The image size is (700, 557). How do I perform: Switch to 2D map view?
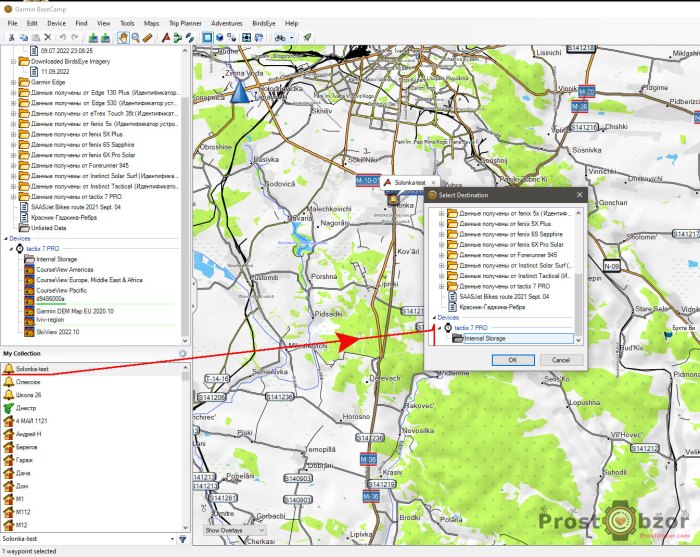pos(208,38)
